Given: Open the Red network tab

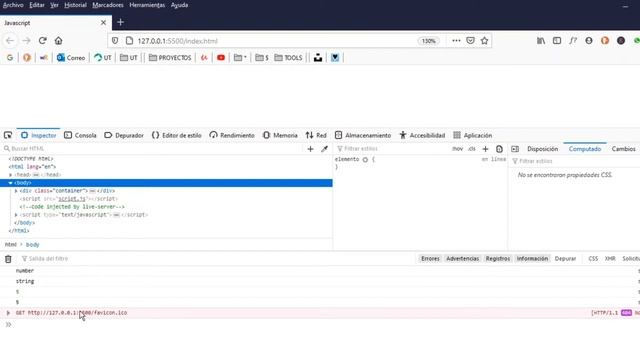Looking at the screenshot, I should click(x=316, y=135).
